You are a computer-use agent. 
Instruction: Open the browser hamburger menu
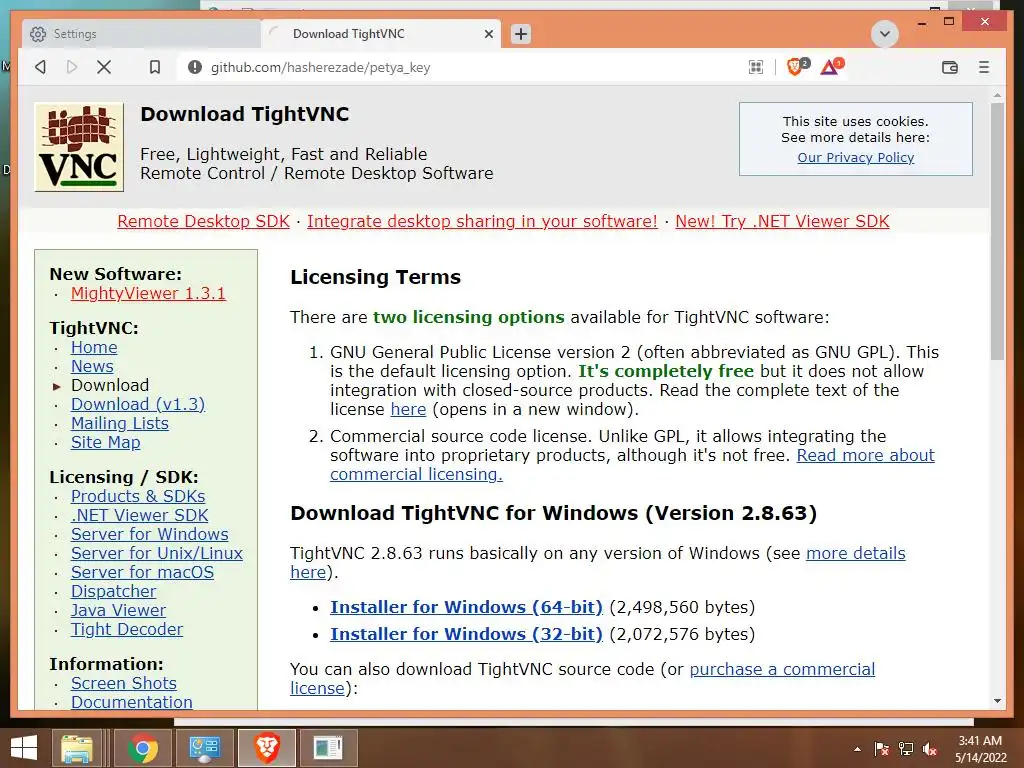pyautogui.click(x=984, y=67)
